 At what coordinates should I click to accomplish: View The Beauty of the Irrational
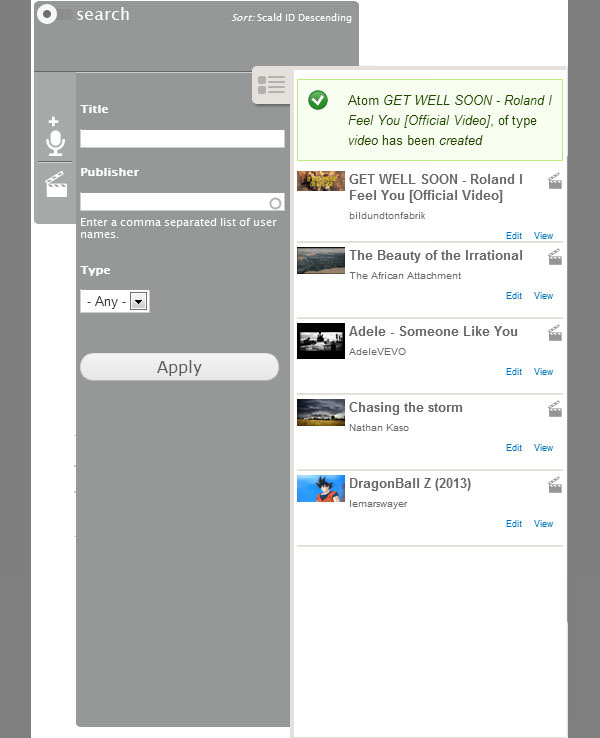click(543, 296)
